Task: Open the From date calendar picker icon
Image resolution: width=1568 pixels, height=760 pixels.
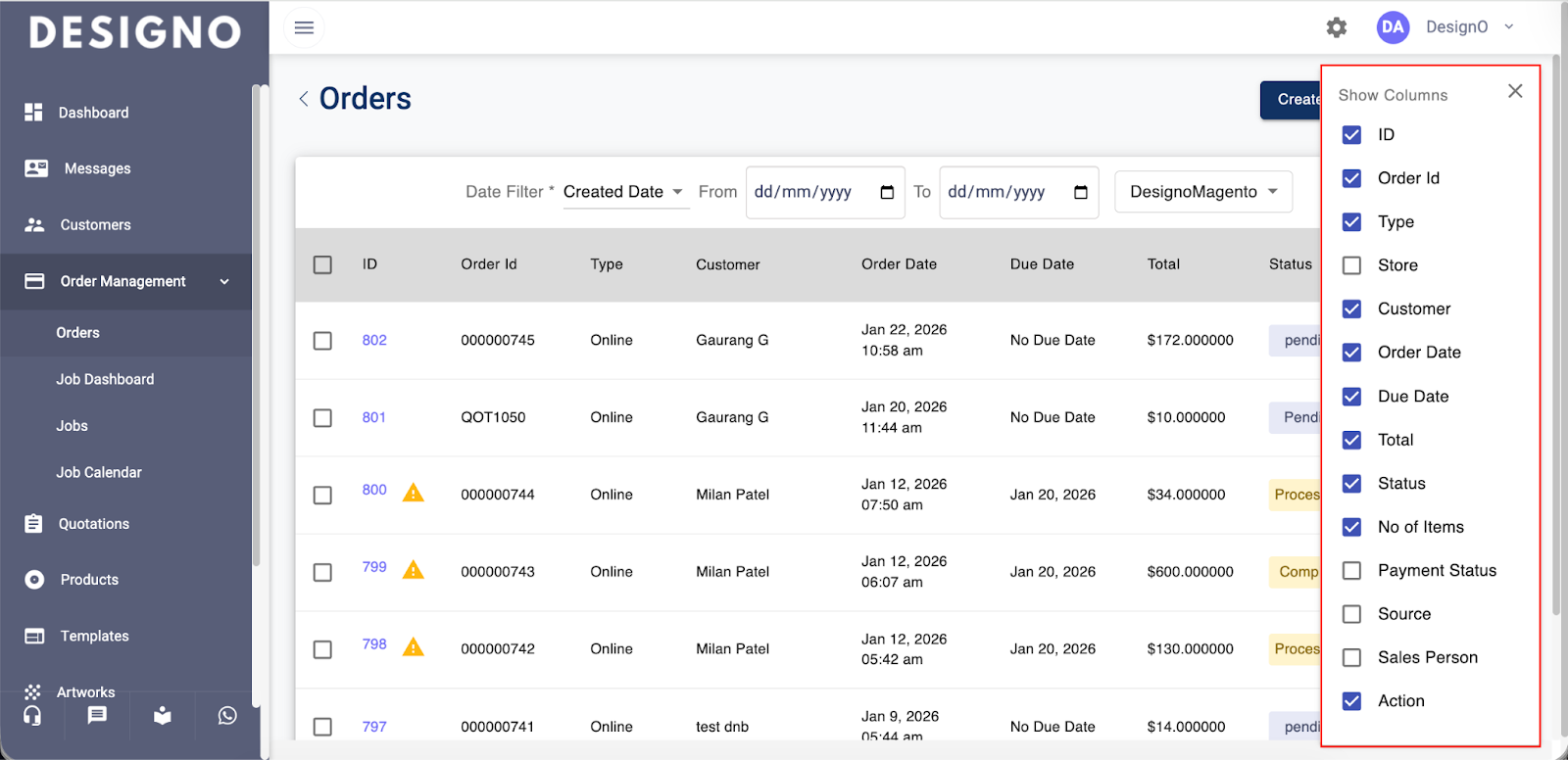Action: [887, 192]
